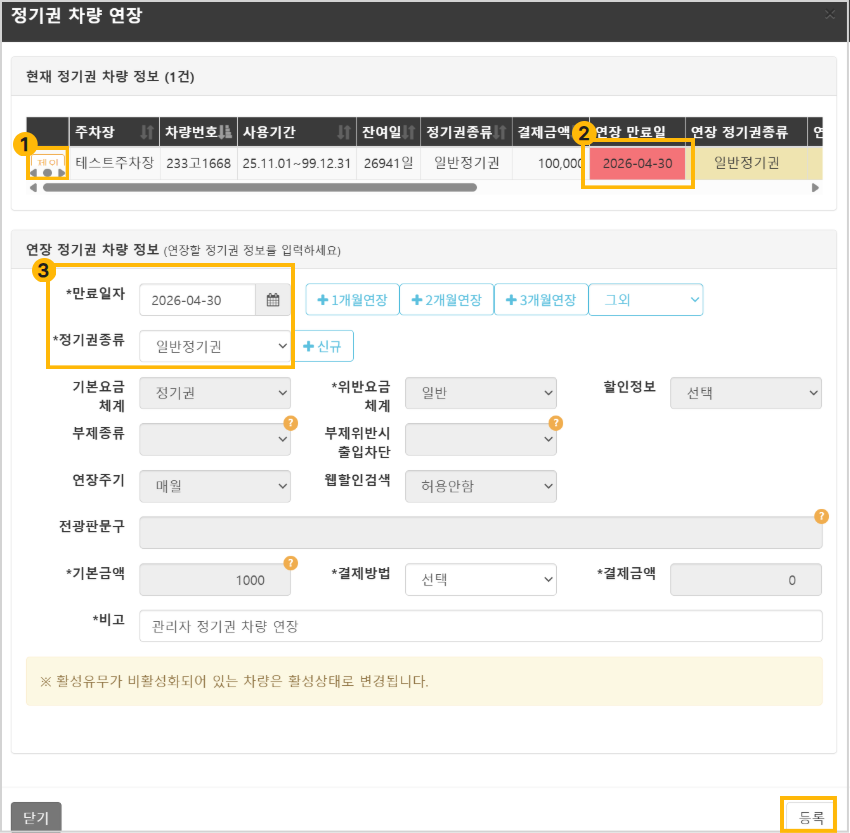This screenshot has width=850, height=833.
Task: Open the 그외 extension dropdown
Action: point(646,299)
